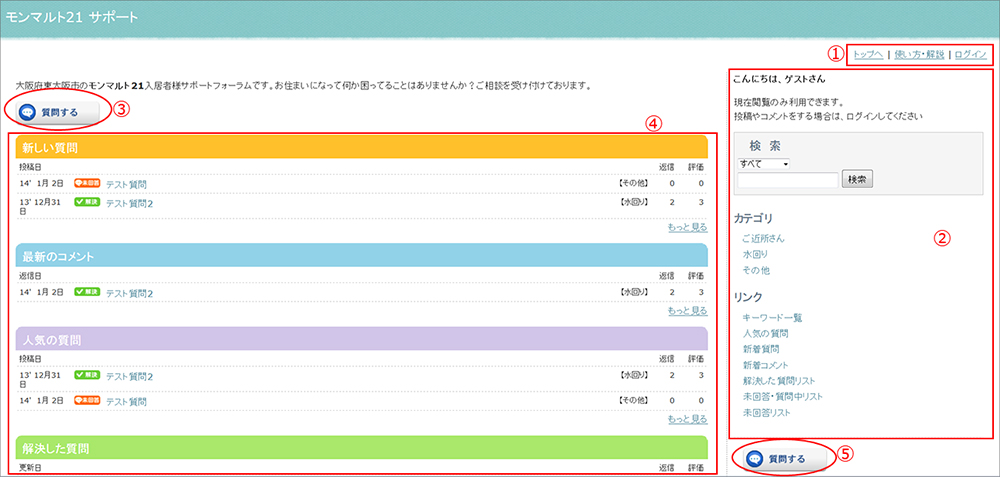Viewport: 1000px width, 477px height.
Task: Open the 使い方・解説 help link
Action: tap(919, 54)
